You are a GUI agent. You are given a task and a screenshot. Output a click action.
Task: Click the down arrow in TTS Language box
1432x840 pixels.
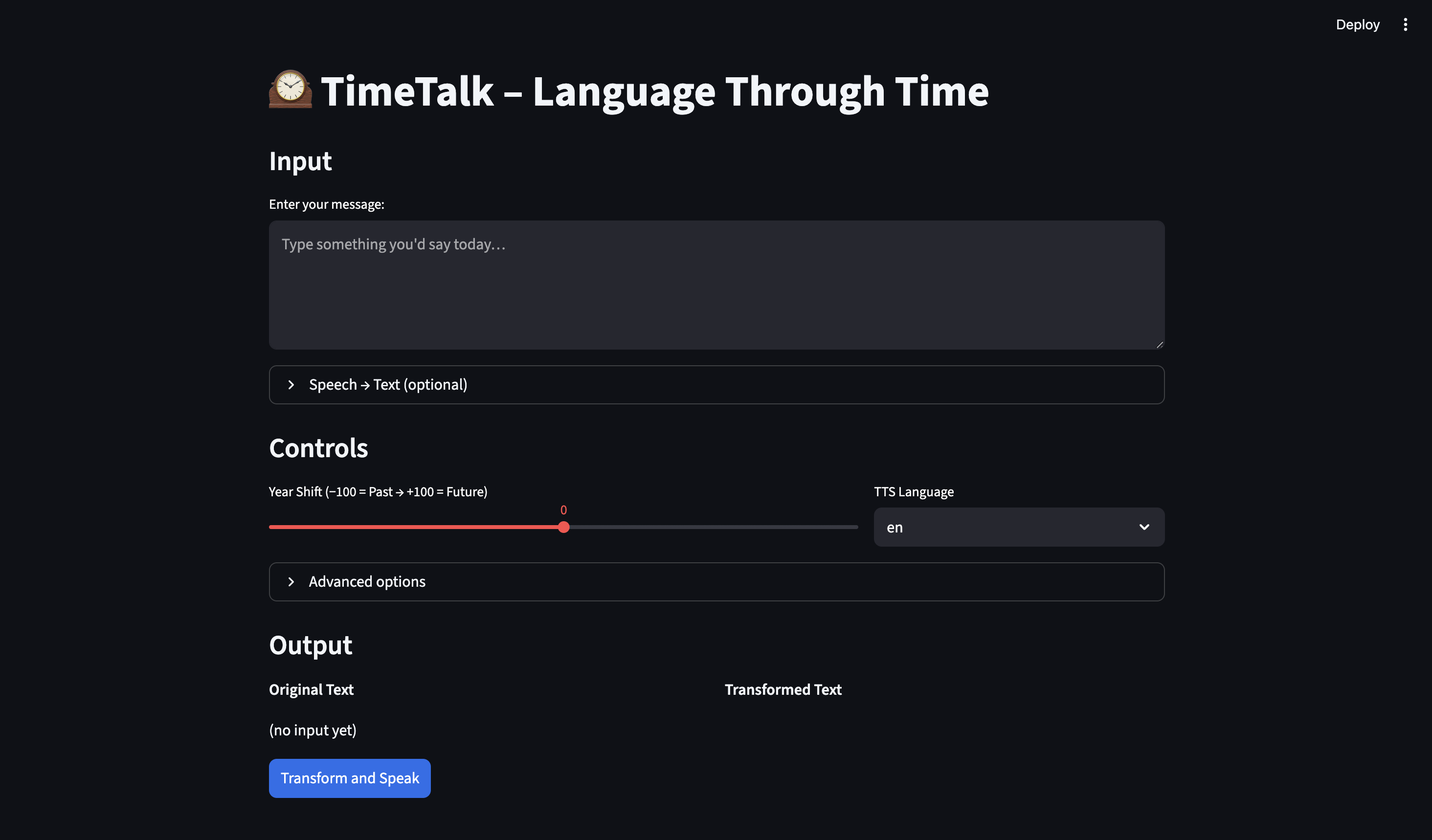click(x=1144, y=527)
